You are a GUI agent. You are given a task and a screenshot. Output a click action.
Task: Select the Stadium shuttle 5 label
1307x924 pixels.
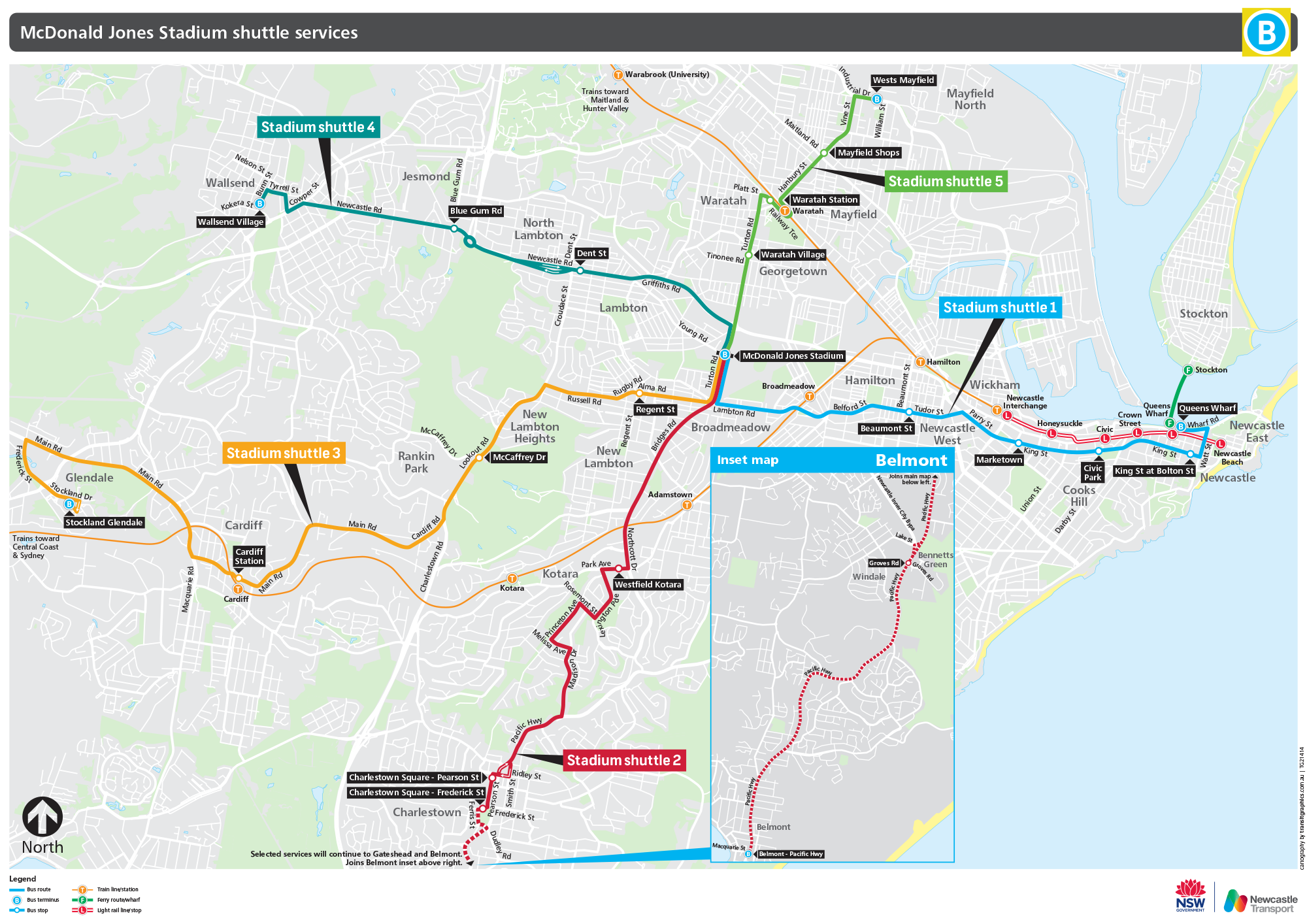point(945,182)
